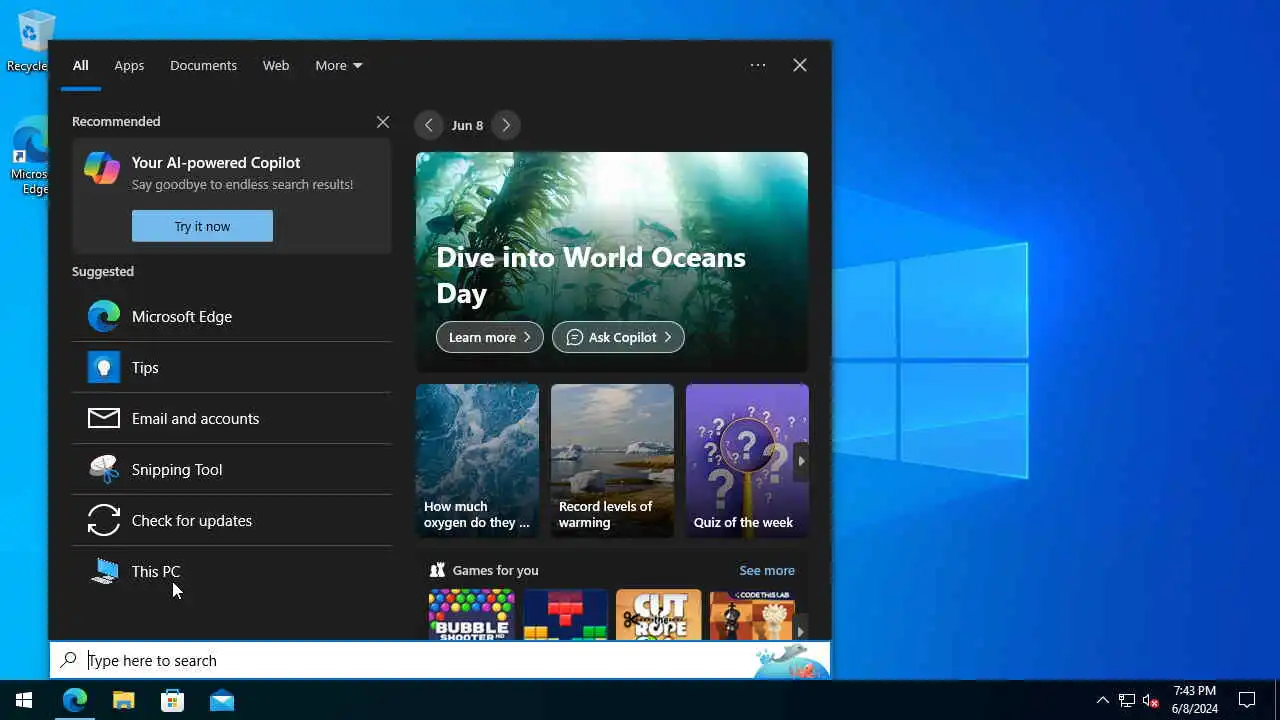Dismiss the Recommended section

tap(383, 122)
